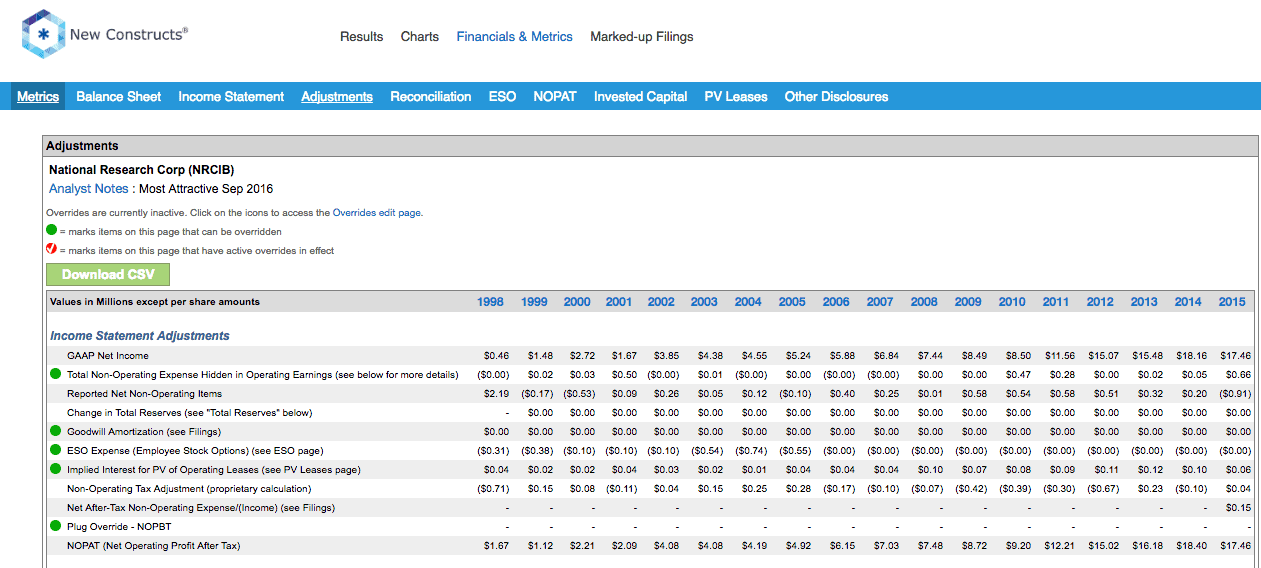Click the Adjustments panel header

[650, 146]
